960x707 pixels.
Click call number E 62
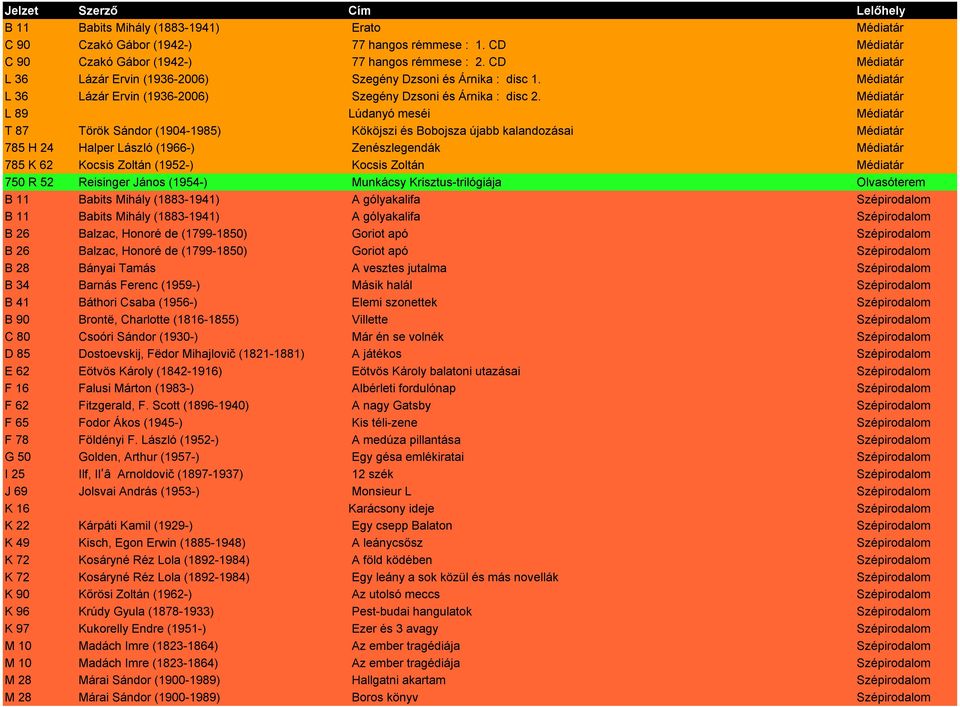point(17,370)
